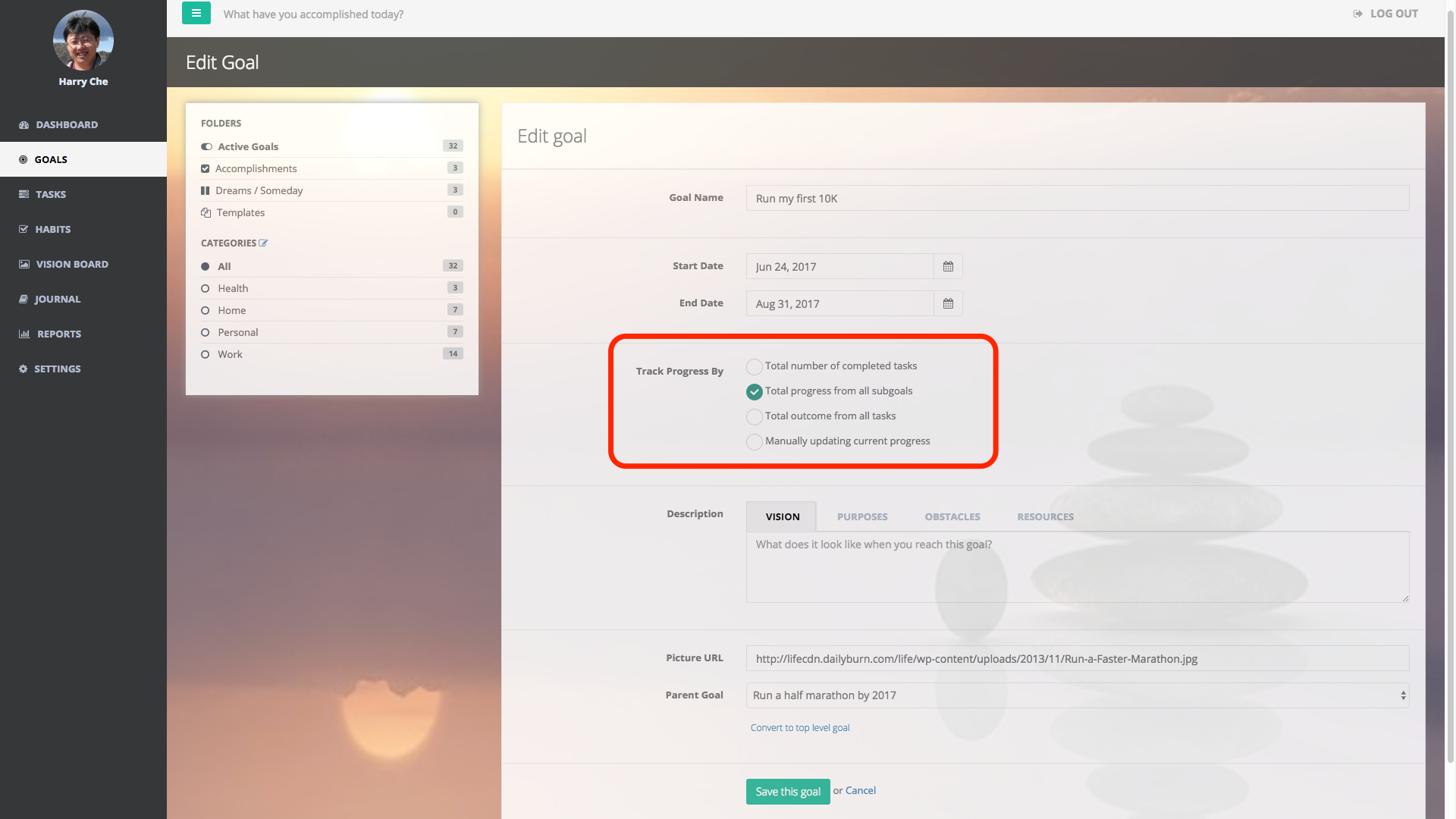Open the Reports chart section
The image size is (1456, 819).
tap(58, 334)
